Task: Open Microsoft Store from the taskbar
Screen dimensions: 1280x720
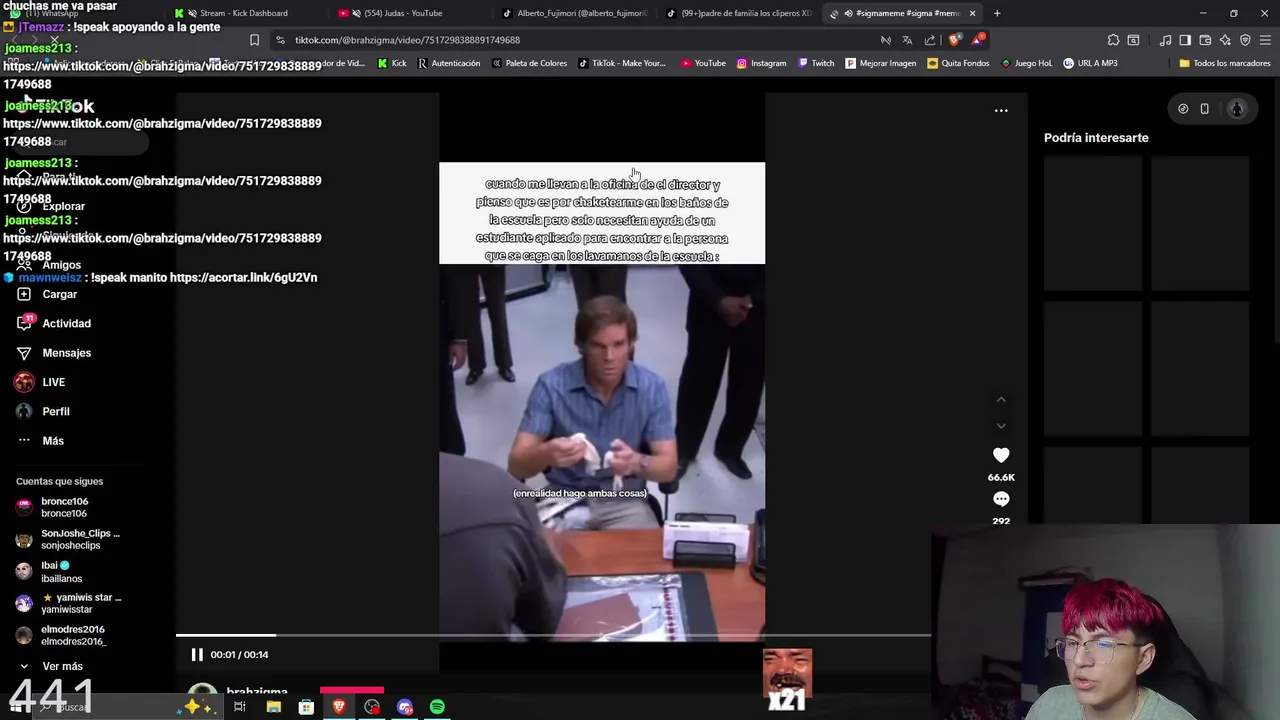Action: point(306,707)
